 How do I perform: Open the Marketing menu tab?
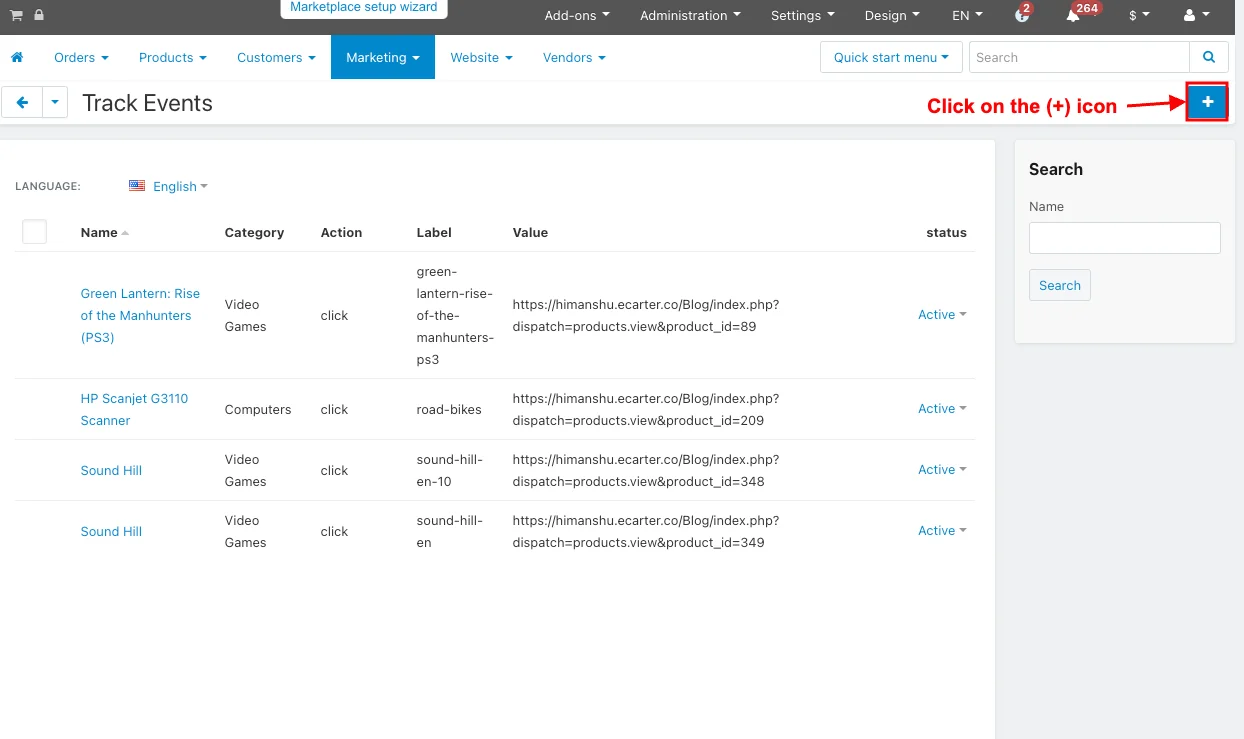coord(383,57)
